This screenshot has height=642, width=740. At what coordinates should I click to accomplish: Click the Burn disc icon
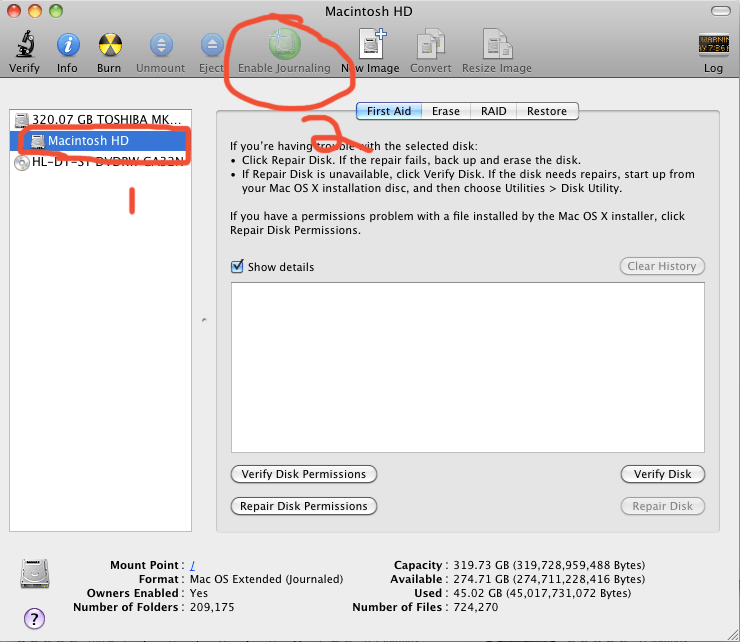tap(110, 45)
